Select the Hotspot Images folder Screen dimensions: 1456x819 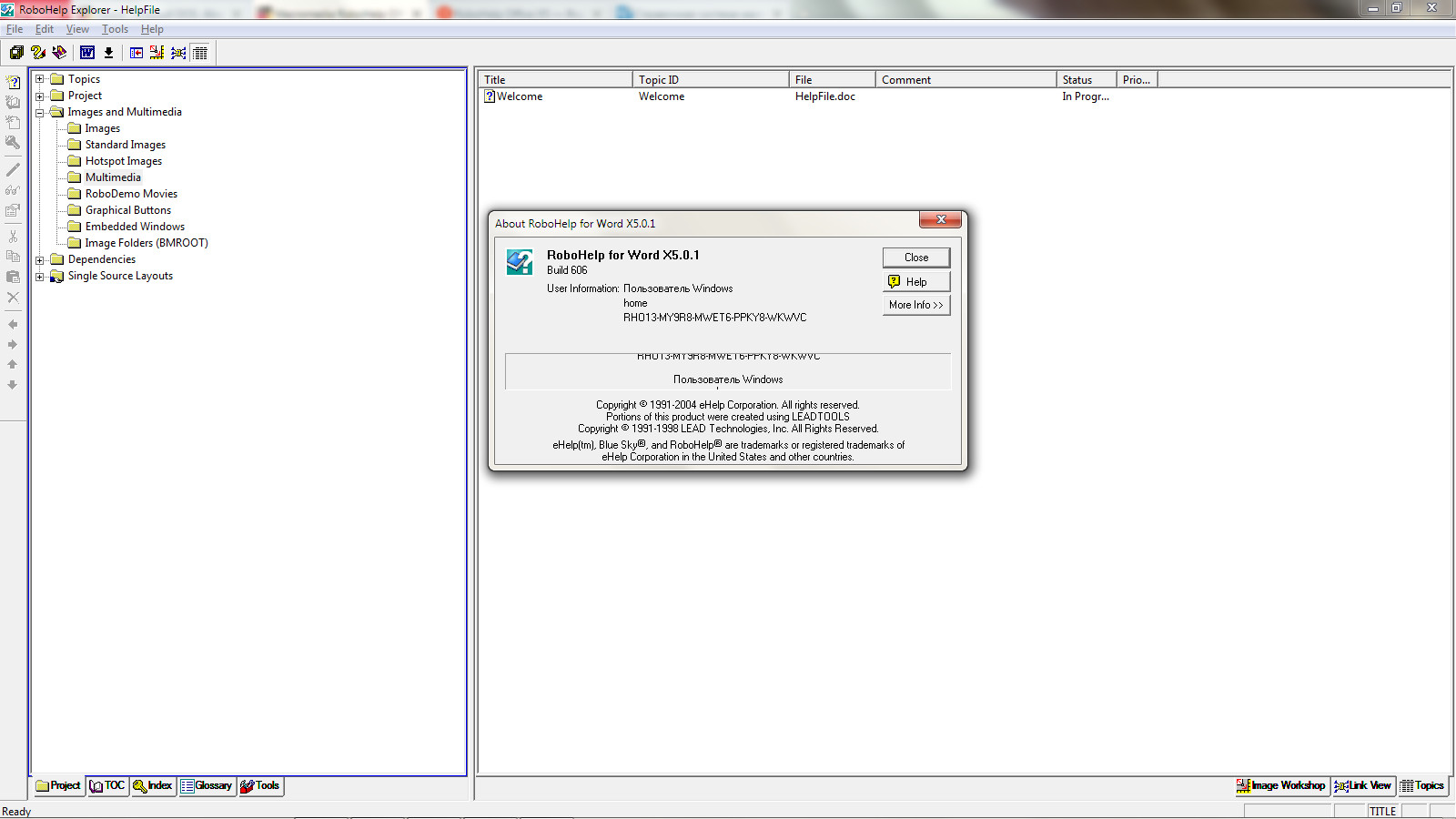point(124,161)
